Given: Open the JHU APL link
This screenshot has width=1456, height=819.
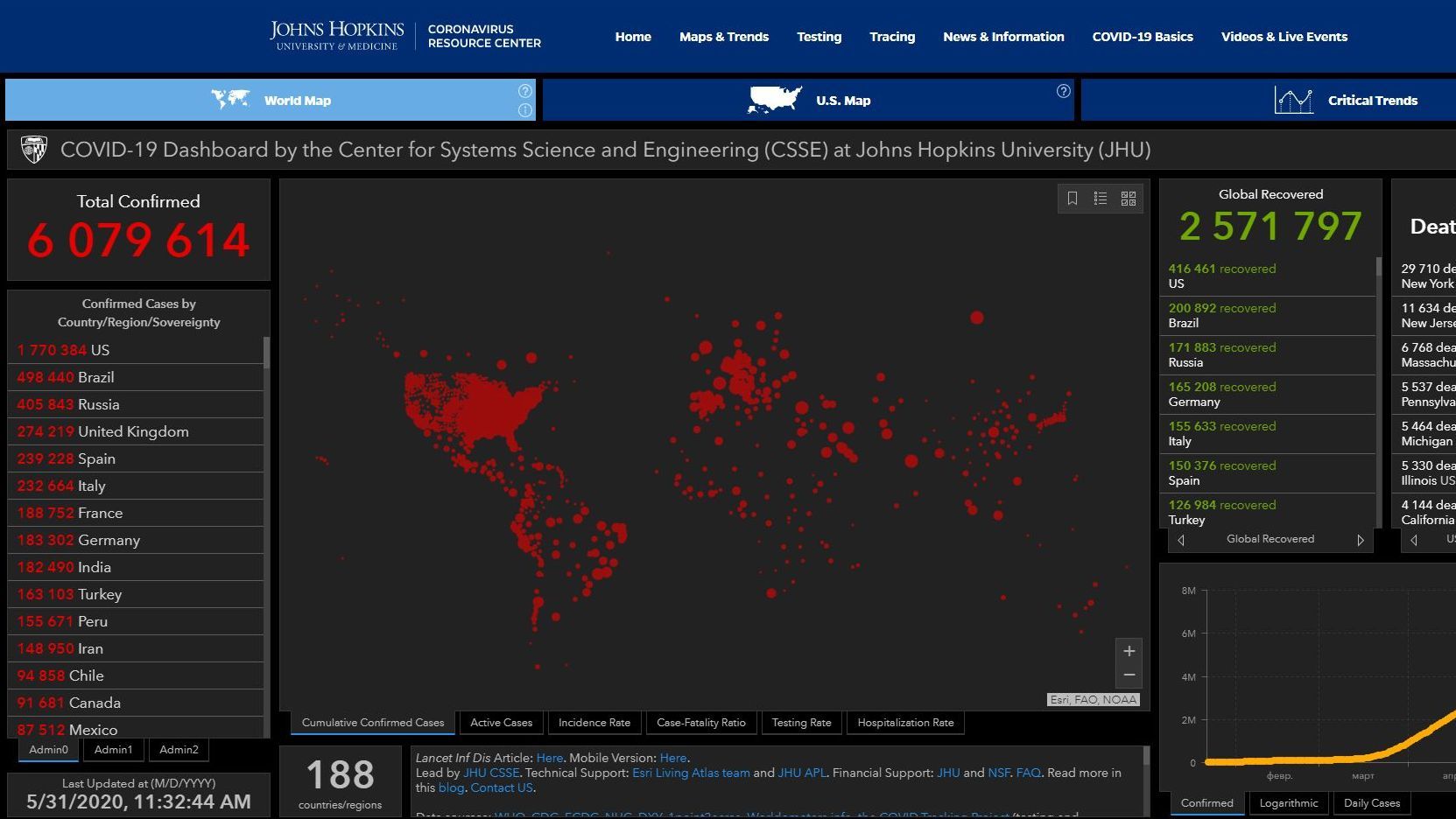Looking at the screenshot, I should 802,773.
